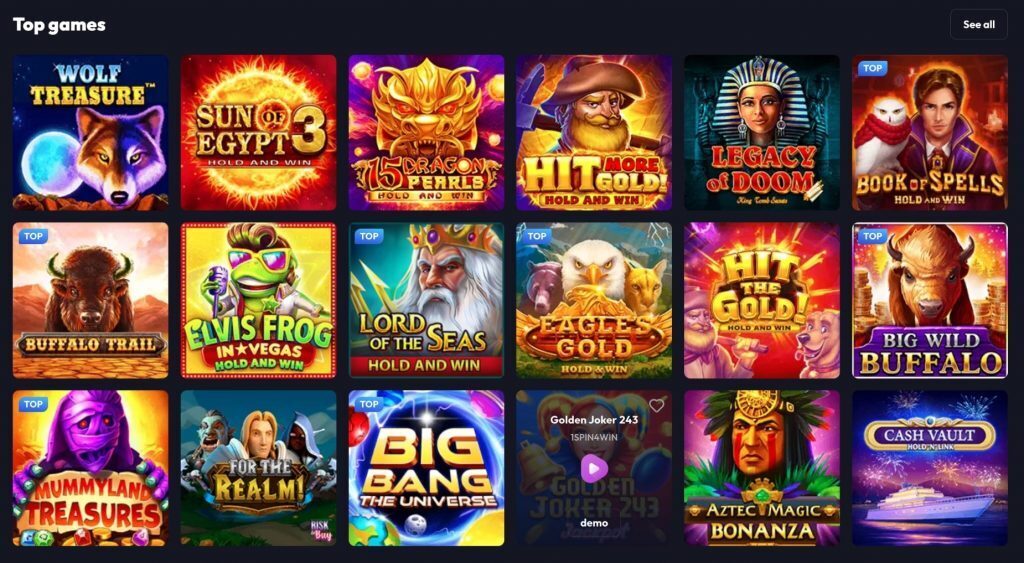1024x563 pixels.
Task: Open the Golden Joker 243 demo link
Action: [x=594, y=523]
